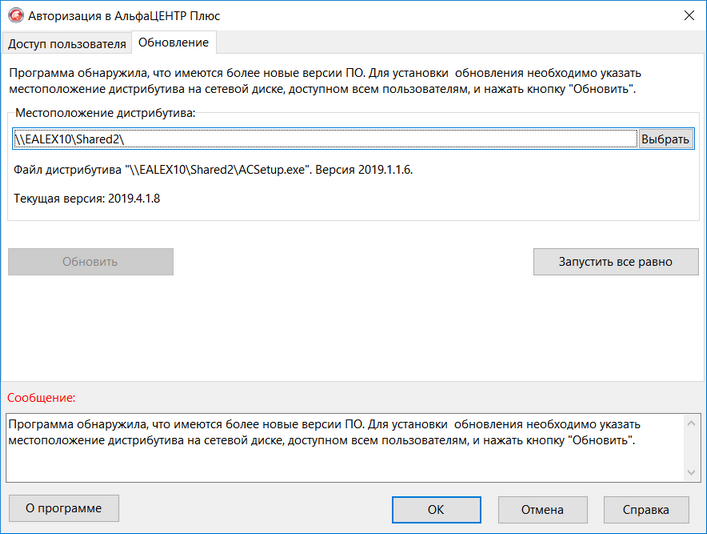Image resolution: width=707 pixels, height=534 pixels.
Task: Confirm with the OK button
Action: [x=436, y=510]
